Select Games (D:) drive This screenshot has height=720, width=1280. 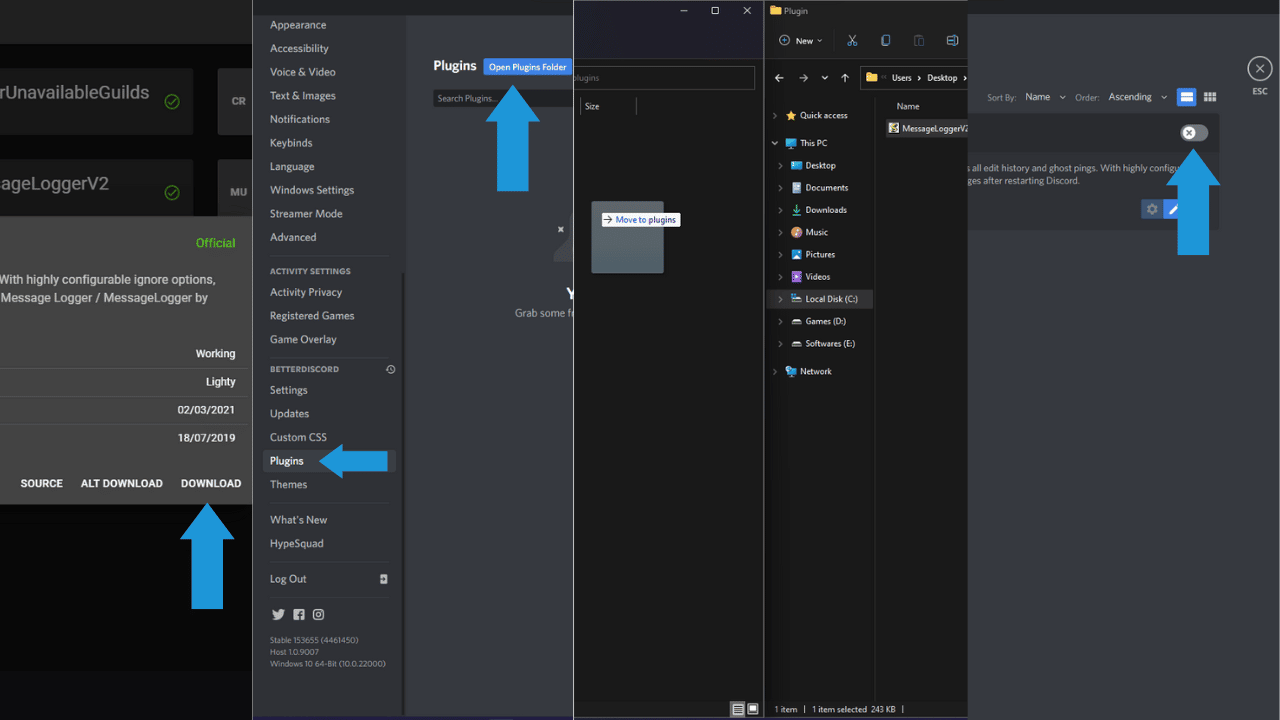(826, 321)
